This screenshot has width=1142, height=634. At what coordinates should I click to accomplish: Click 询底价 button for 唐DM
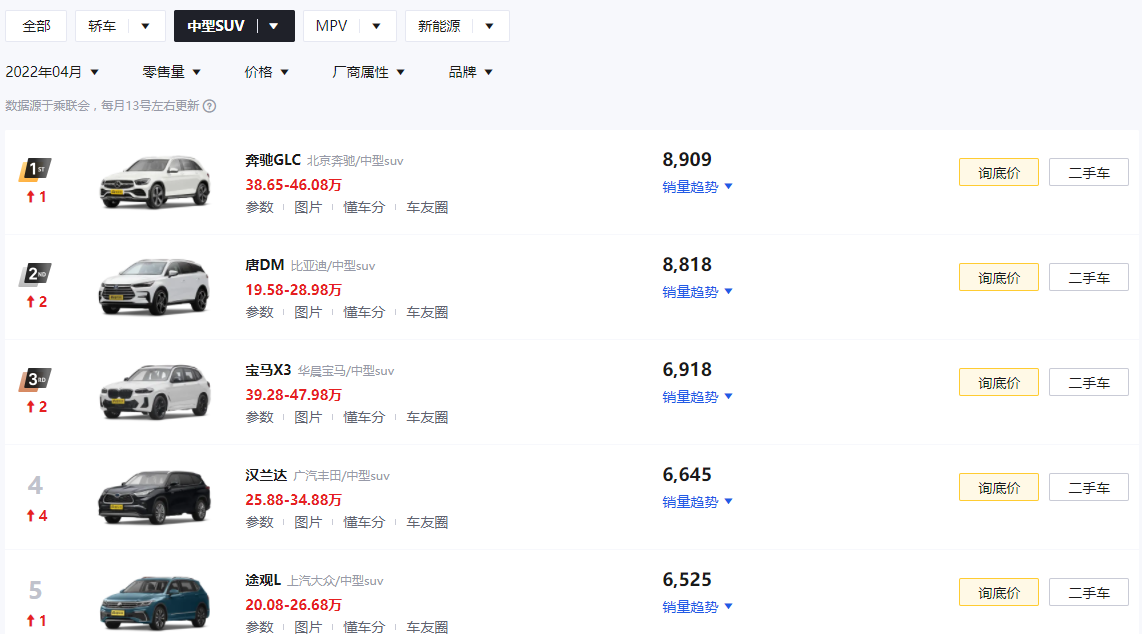click(x=999, y=277)
